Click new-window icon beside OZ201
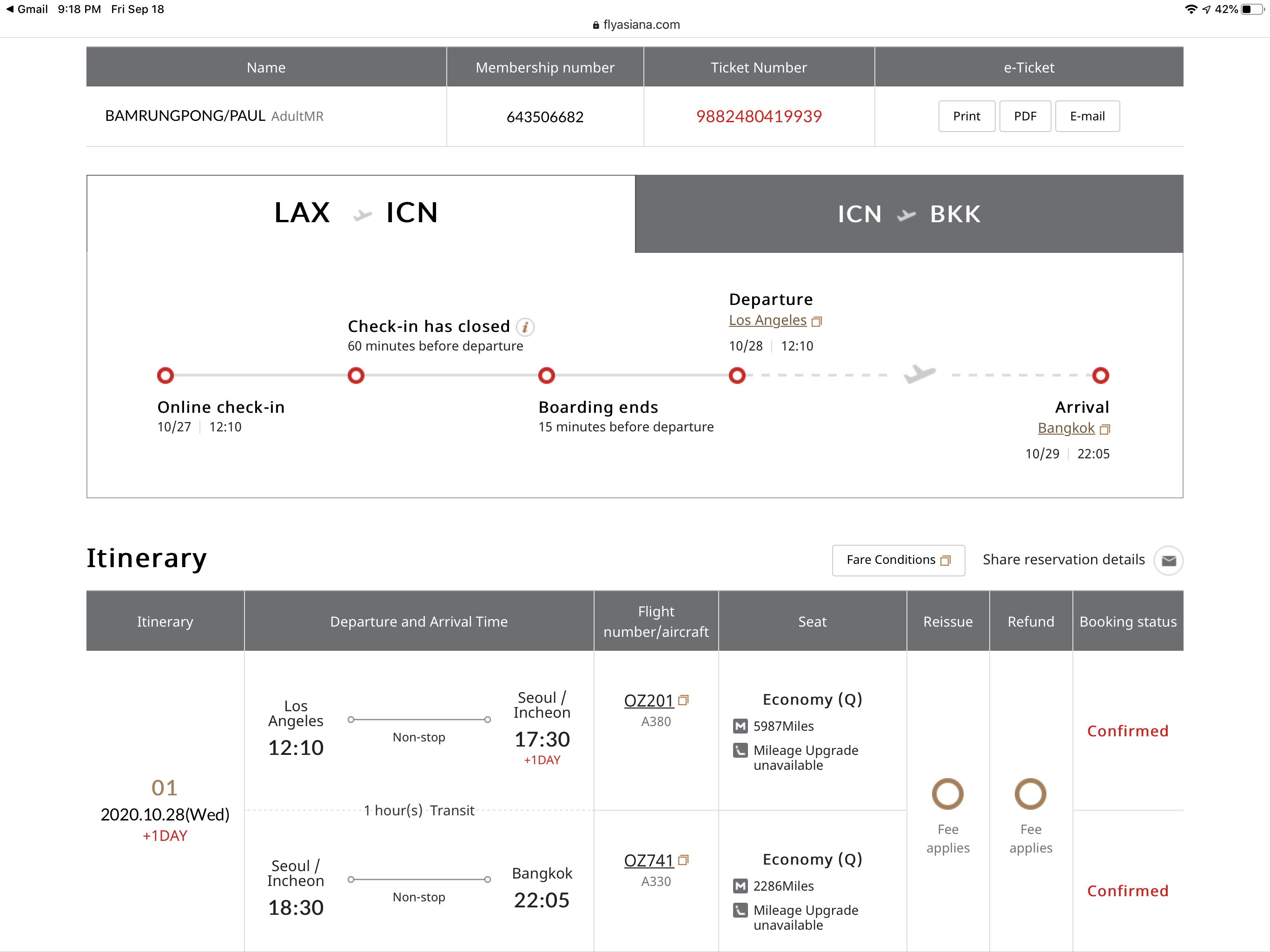Image resolution: width=1270 pixels, height=952 pixels. 683,700
